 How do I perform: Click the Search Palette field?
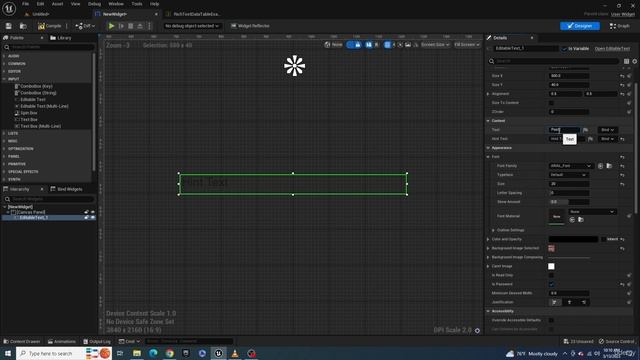[49, 47]
